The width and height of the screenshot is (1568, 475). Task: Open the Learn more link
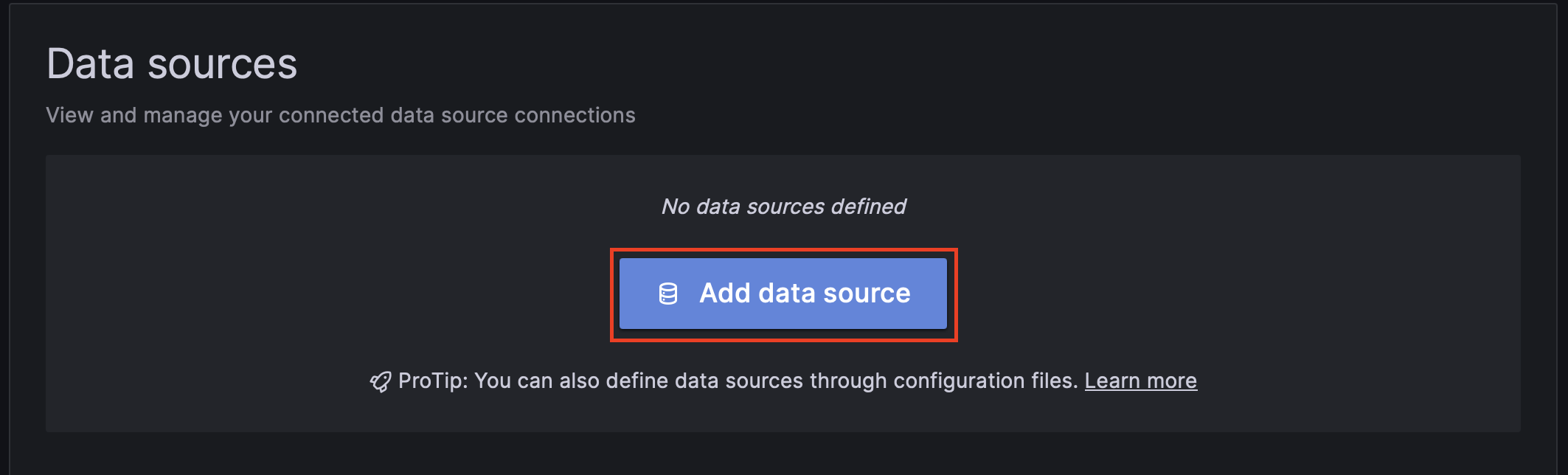click(x=1140, y=381)
